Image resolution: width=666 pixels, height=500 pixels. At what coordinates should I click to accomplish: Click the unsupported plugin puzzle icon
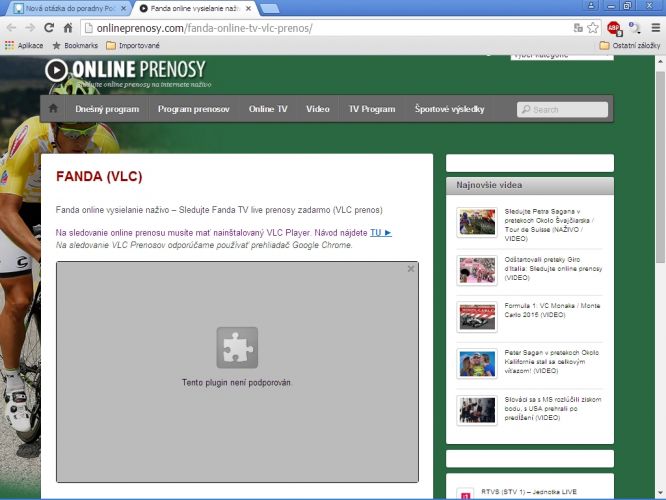237,347
